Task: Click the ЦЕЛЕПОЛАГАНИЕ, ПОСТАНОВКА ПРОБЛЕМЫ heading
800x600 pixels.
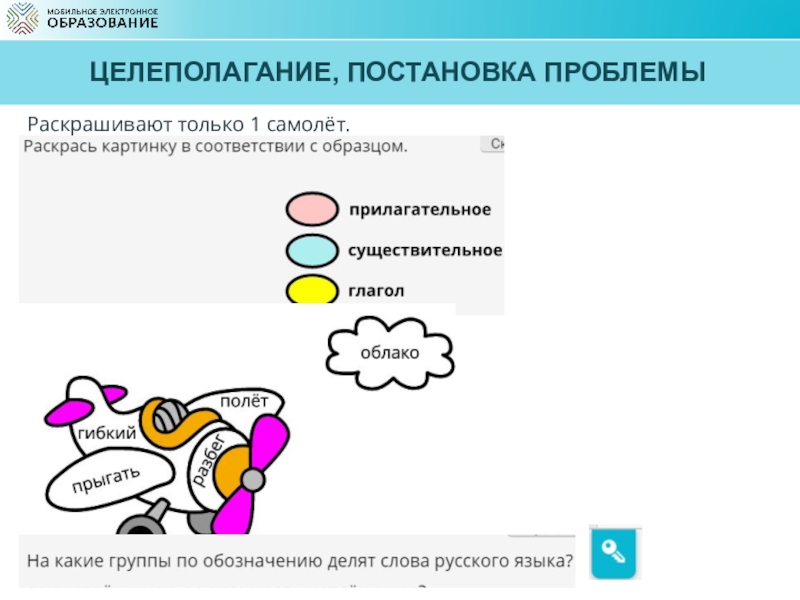Action: 397,73
